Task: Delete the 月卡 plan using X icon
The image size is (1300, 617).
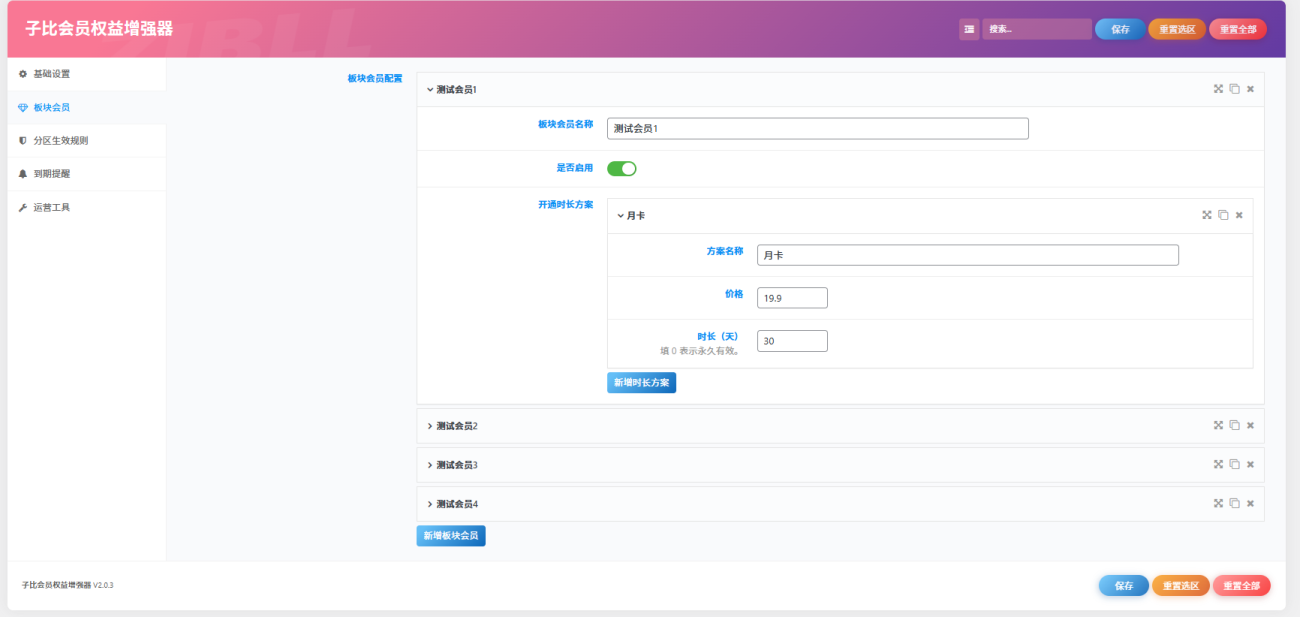Action: [x=1239, y=215]
